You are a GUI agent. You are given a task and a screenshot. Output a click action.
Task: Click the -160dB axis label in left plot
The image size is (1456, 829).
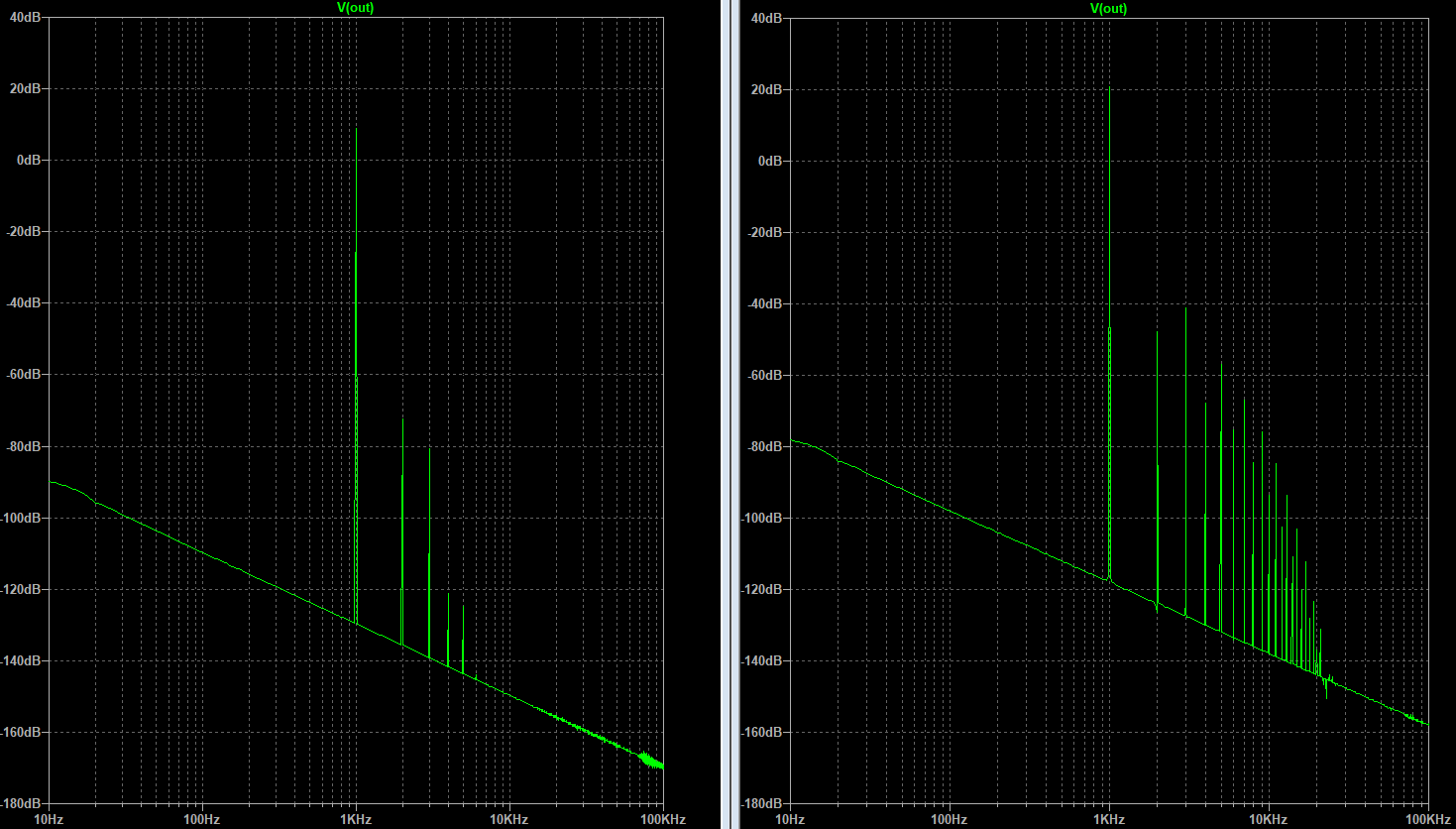[x=20, y=732]
